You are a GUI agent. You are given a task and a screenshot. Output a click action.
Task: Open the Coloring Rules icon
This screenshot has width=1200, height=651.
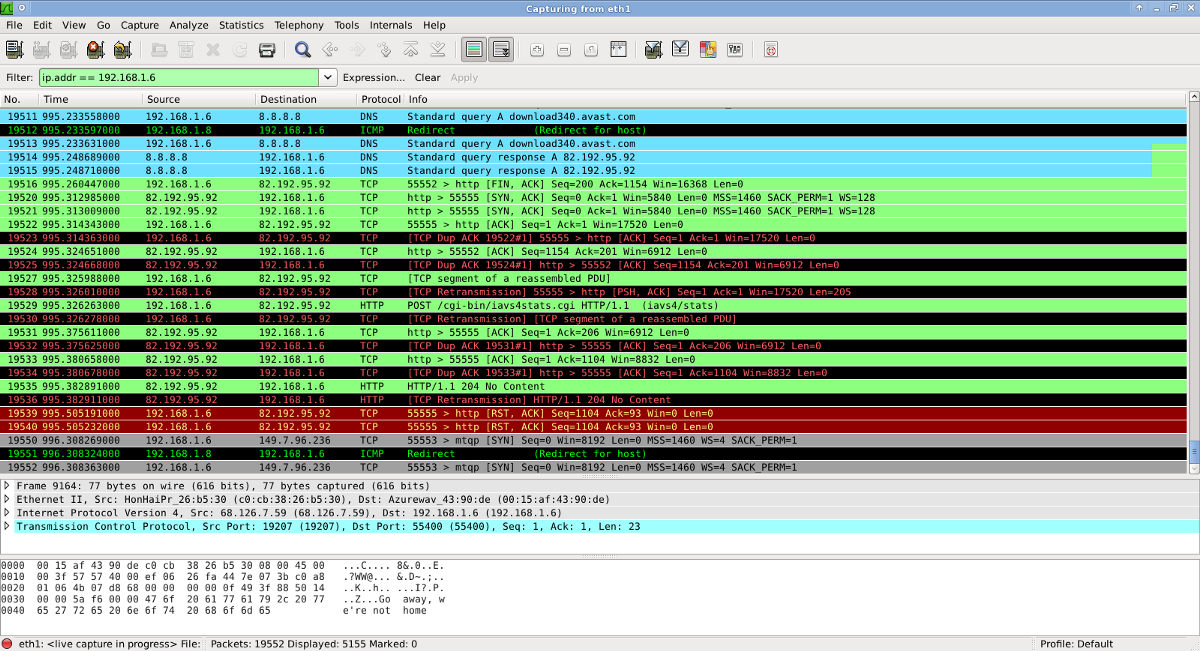(708, 49)
